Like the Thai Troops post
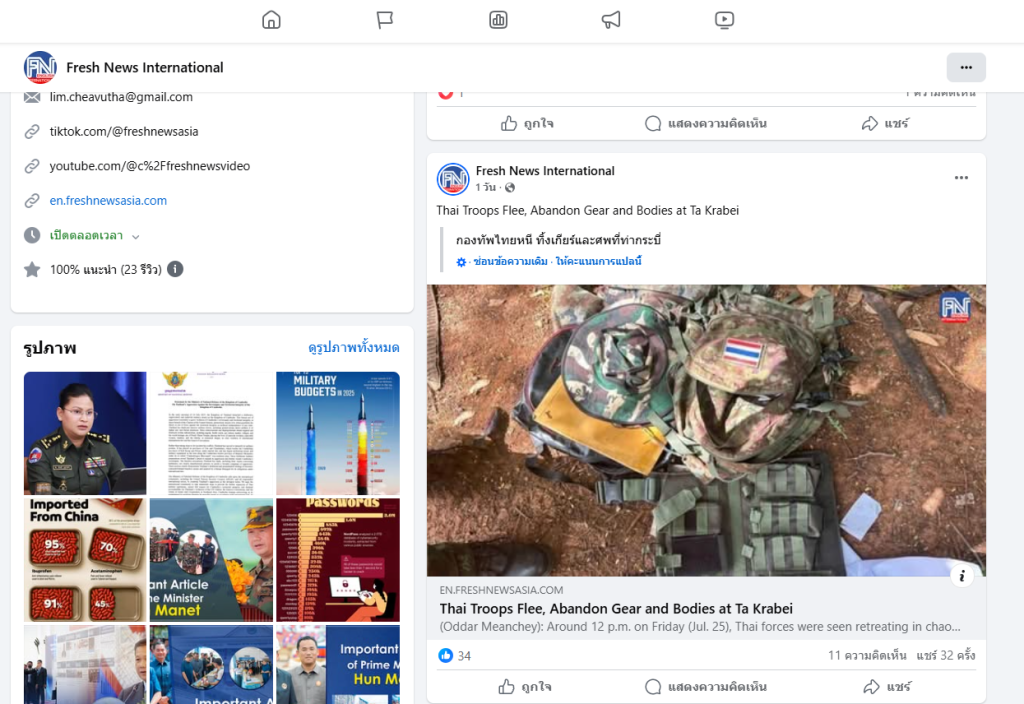The width and height of the screenshot is (1024, 704). 525,686
